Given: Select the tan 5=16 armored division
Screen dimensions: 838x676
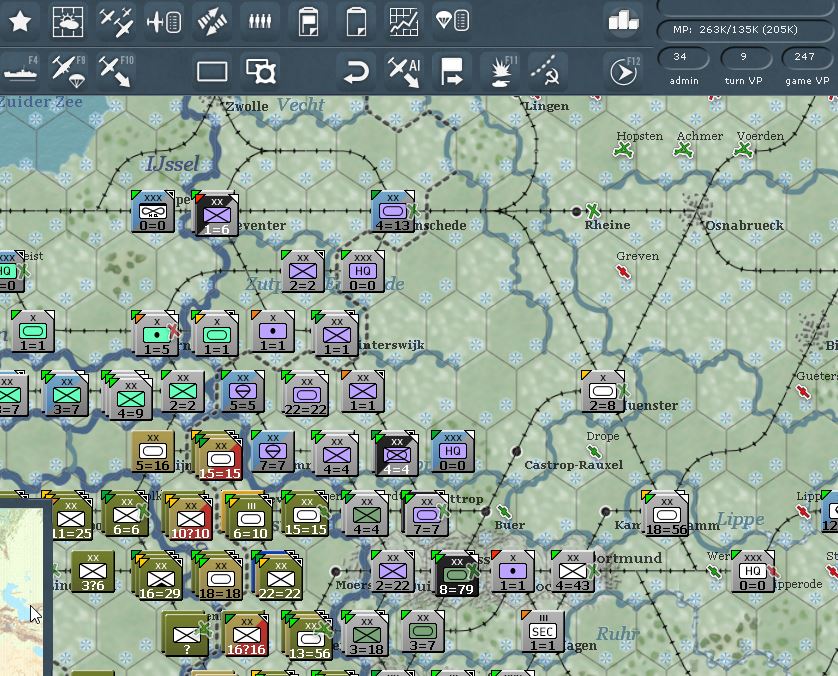Looking at the screenshot, I should click(153, 452).
